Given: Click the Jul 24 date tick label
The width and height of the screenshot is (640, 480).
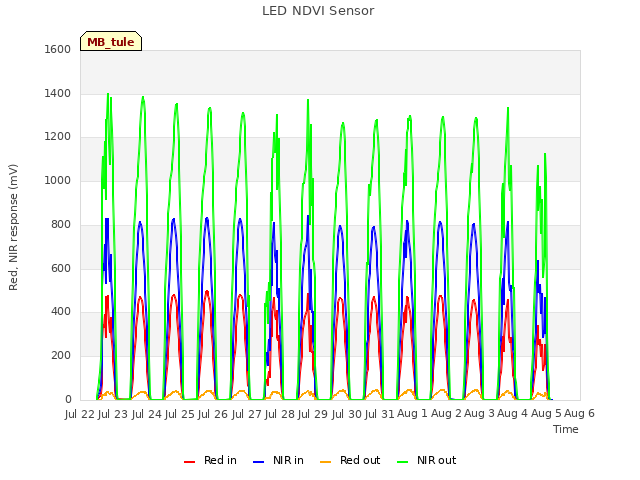Looking at the screenshot, I should pos(146,414).
